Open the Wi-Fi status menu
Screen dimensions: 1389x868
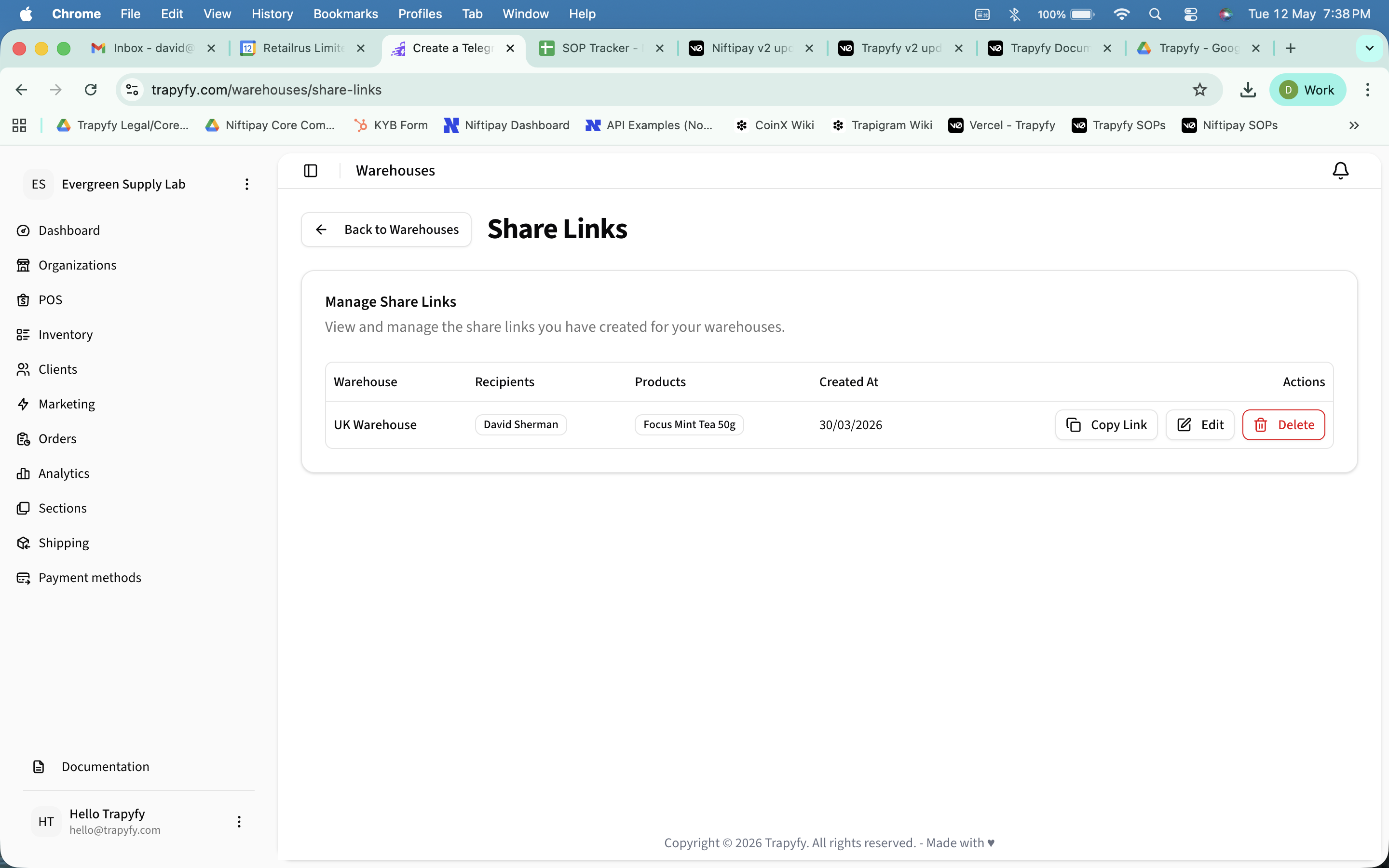click(x=1121, y=14)
